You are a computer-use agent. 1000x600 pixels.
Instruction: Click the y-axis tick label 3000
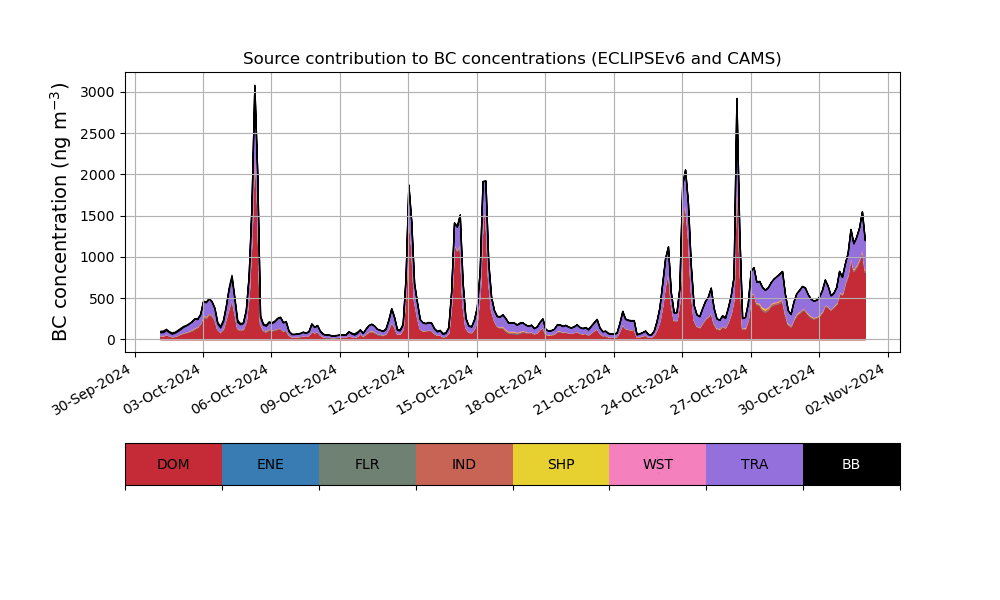point(98,92)
